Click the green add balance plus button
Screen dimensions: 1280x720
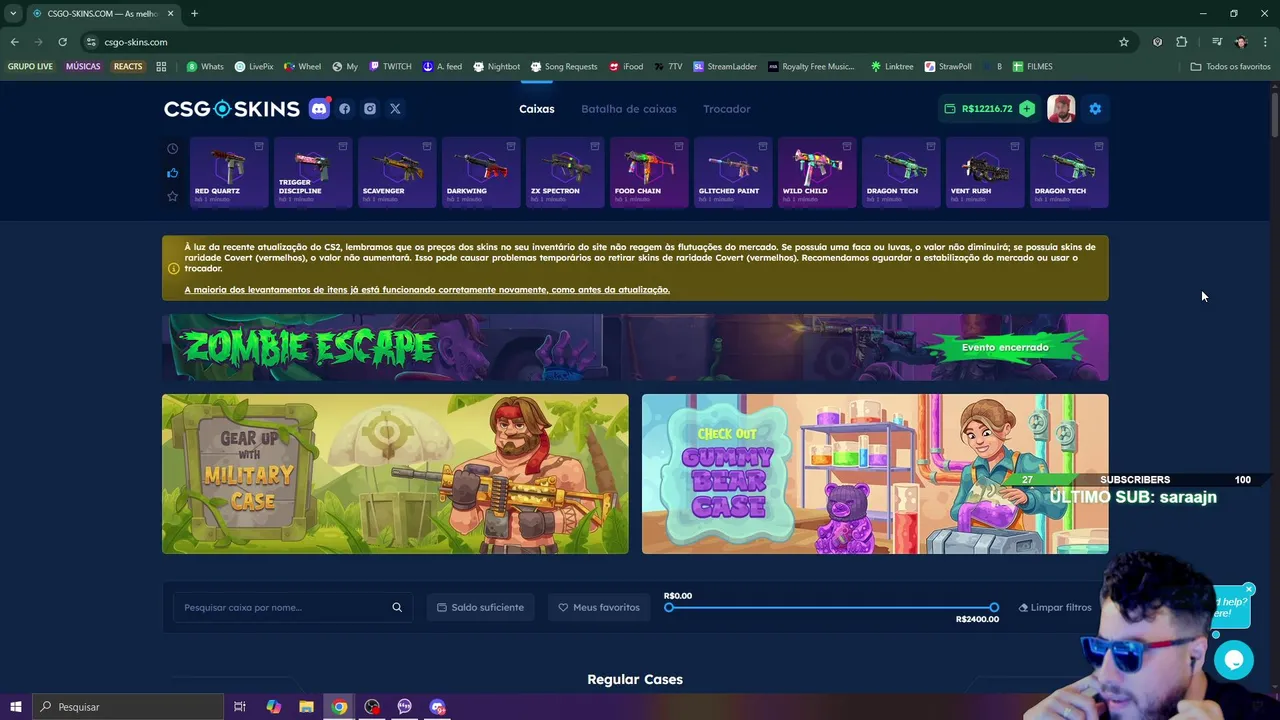coord(1027,109)
